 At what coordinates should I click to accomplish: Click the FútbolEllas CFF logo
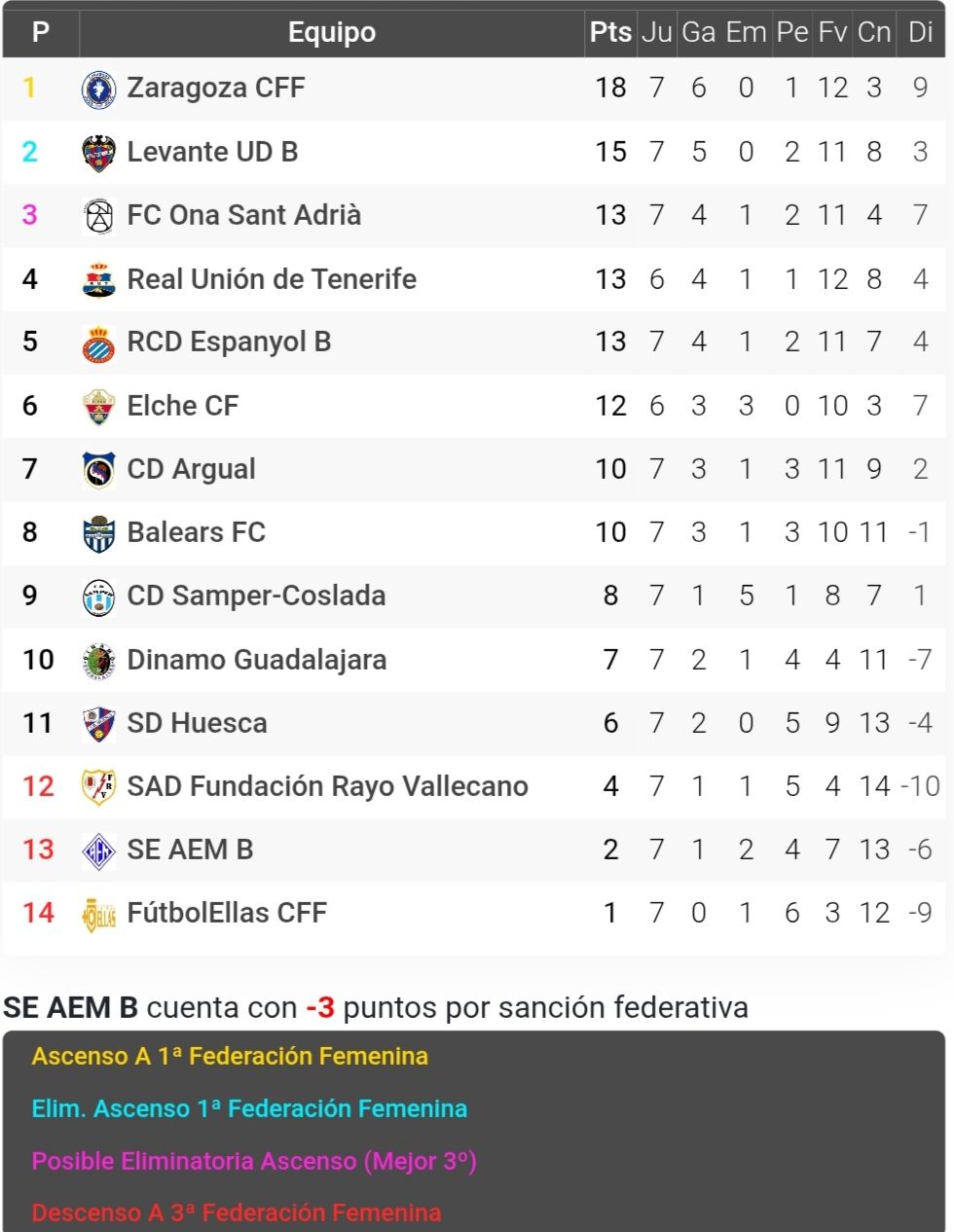click(98, 914)
